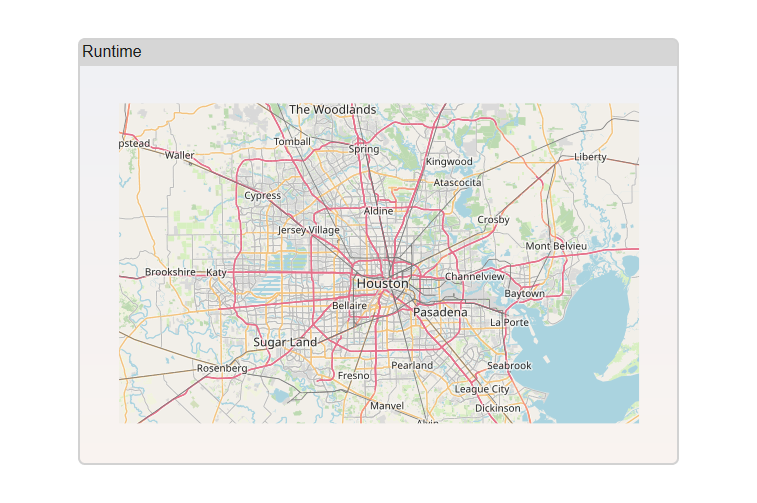Click the Atascocita map label
Screen dimensions: 757x503
click(x=457, y=183)
